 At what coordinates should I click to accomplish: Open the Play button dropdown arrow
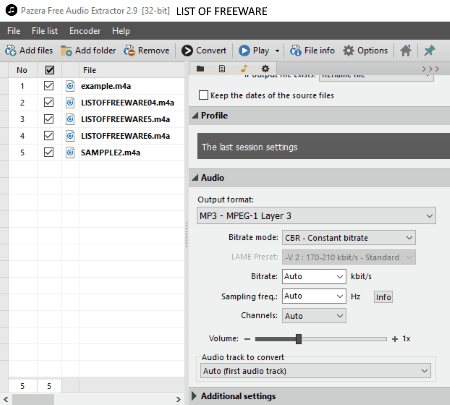[x=277, y=51]
